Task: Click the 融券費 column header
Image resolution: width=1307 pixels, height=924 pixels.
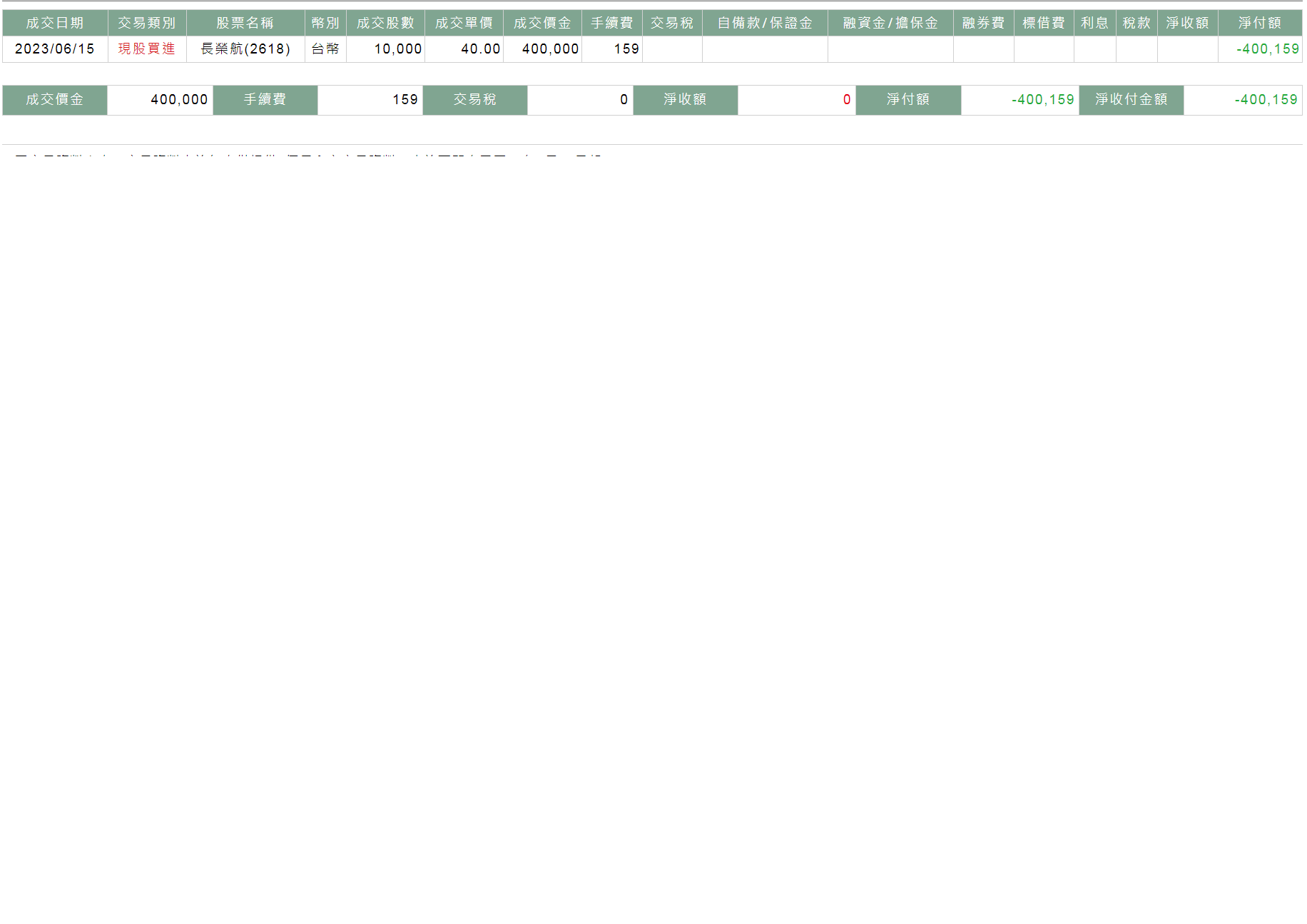Action: click(x=984, y=23)
